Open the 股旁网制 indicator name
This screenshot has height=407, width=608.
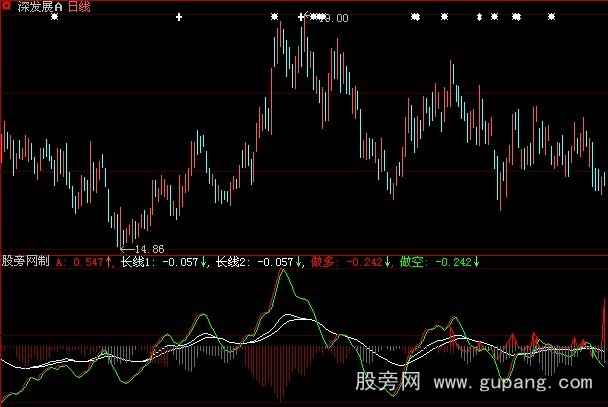pyautogui.click(x=26, y=262)
